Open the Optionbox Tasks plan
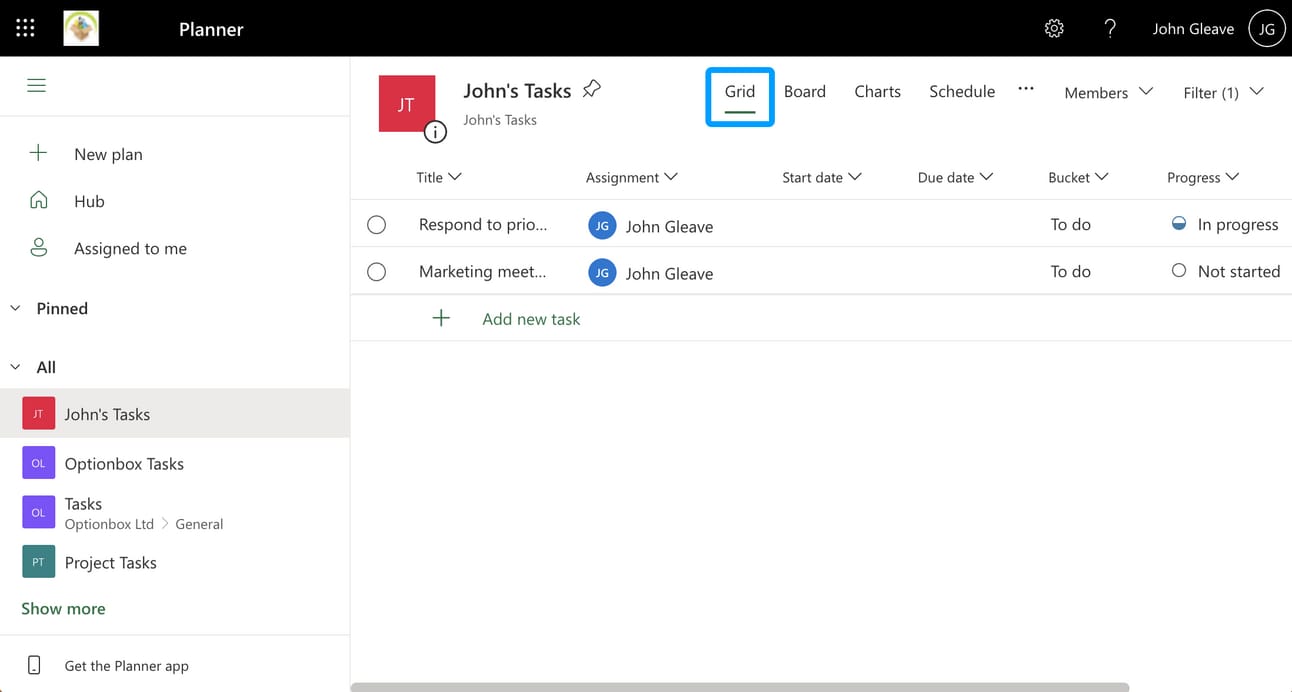 coord(124,463)
